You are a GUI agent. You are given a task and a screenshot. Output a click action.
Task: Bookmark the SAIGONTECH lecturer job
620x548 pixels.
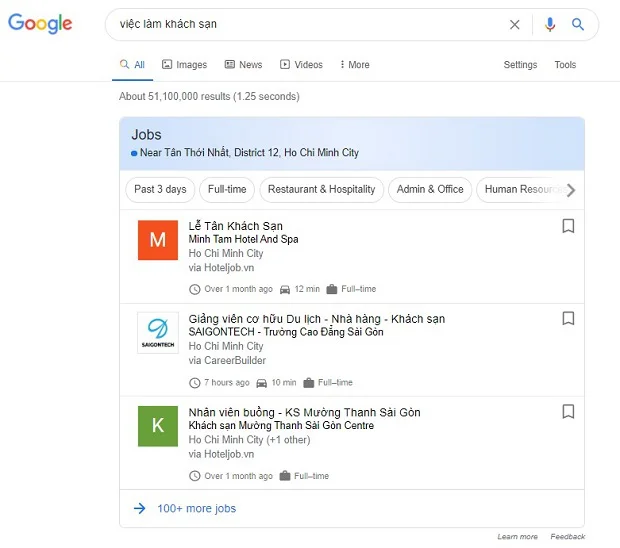568,318
